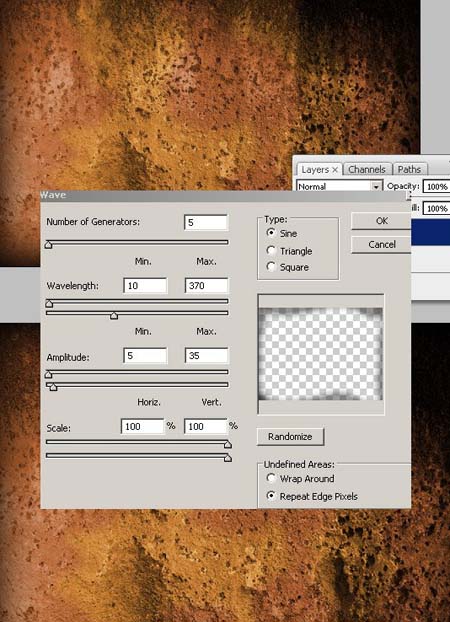Click the Number of Generators field
Viewport: 450px width, 622px height.
[x=206, y=222]
